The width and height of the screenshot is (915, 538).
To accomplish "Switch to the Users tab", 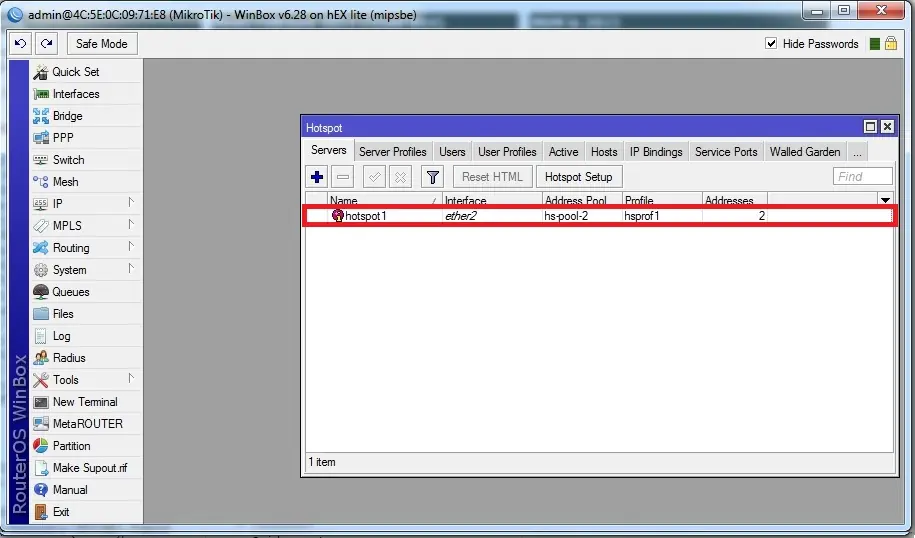I will (x=452, y=152).
